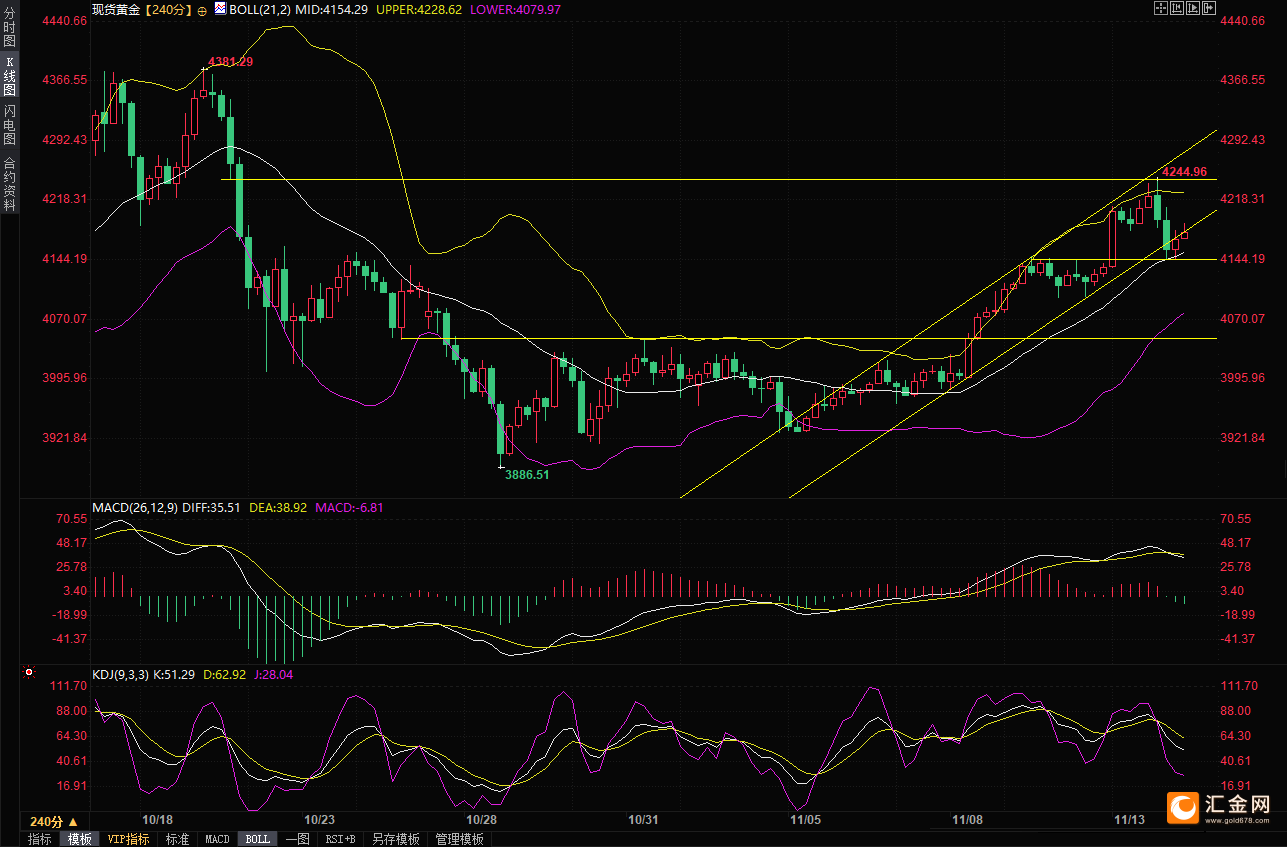Select the 指标 bottom tab
Image resolution: width=1287 pixels, height=847 pixels.
coord(40,839)
